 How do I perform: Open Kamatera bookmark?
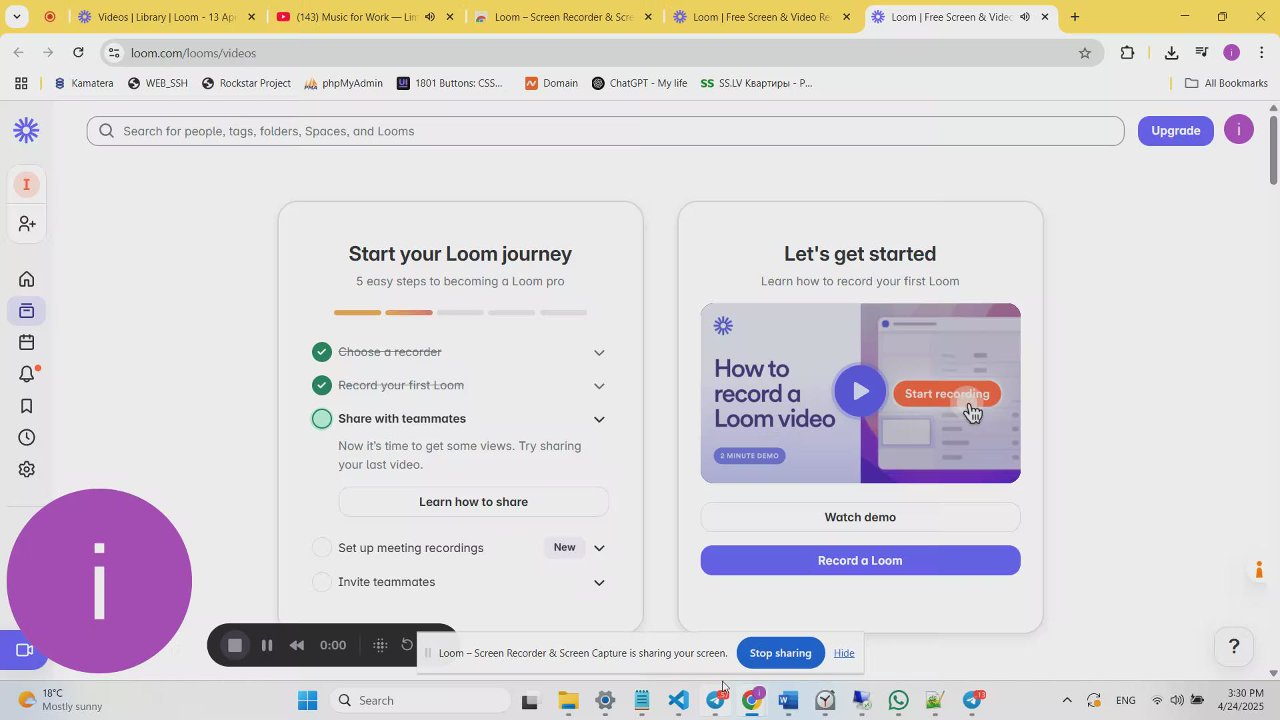83,83
